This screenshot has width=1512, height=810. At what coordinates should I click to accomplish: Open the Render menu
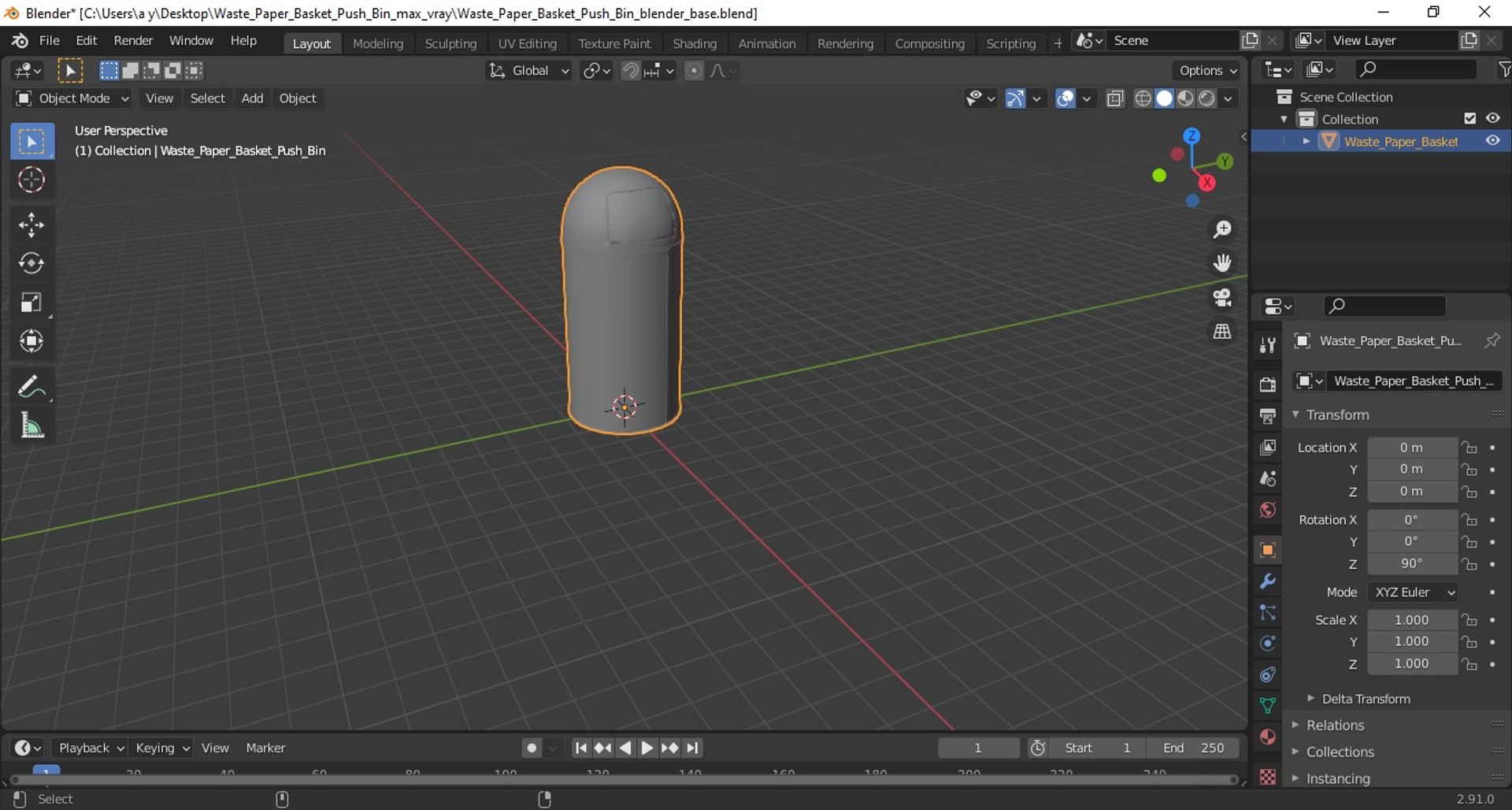point(133,41)
